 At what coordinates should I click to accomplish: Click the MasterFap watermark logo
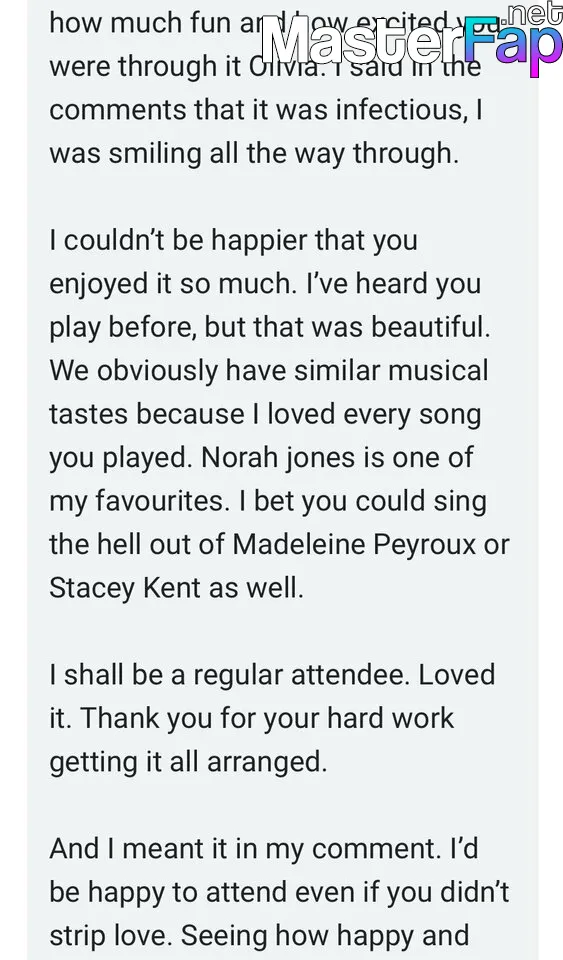tap(411, 38)
